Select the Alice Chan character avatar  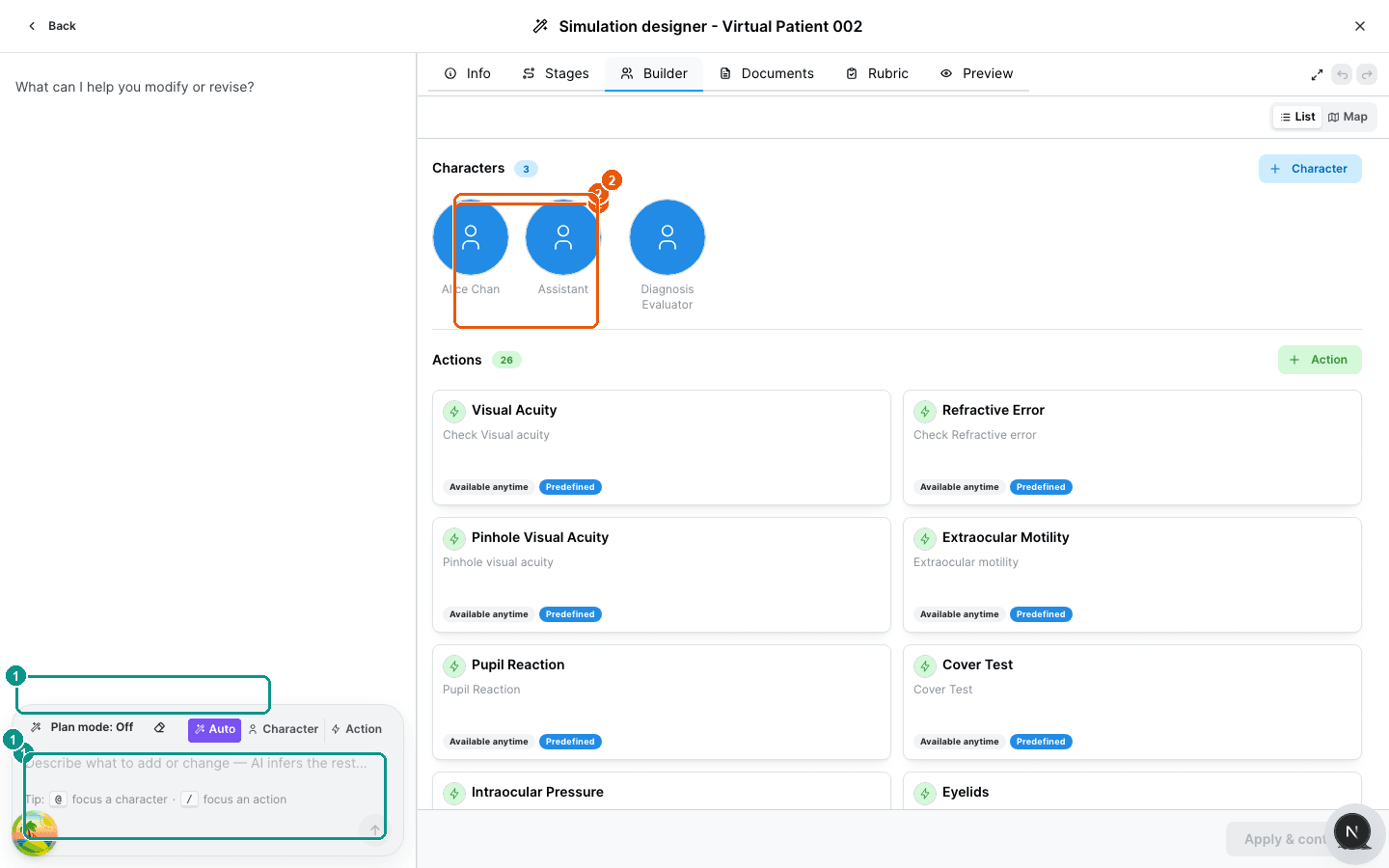[x=471, y=237]
